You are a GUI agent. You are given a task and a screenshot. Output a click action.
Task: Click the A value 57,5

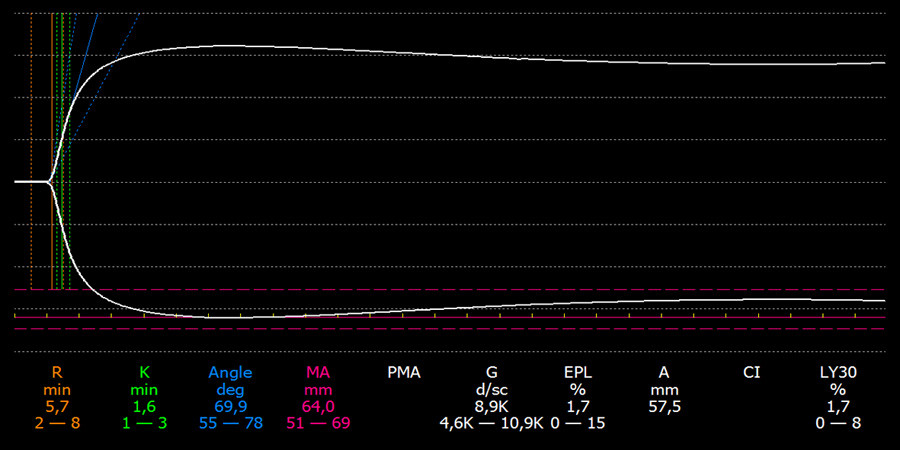(664, 406)
